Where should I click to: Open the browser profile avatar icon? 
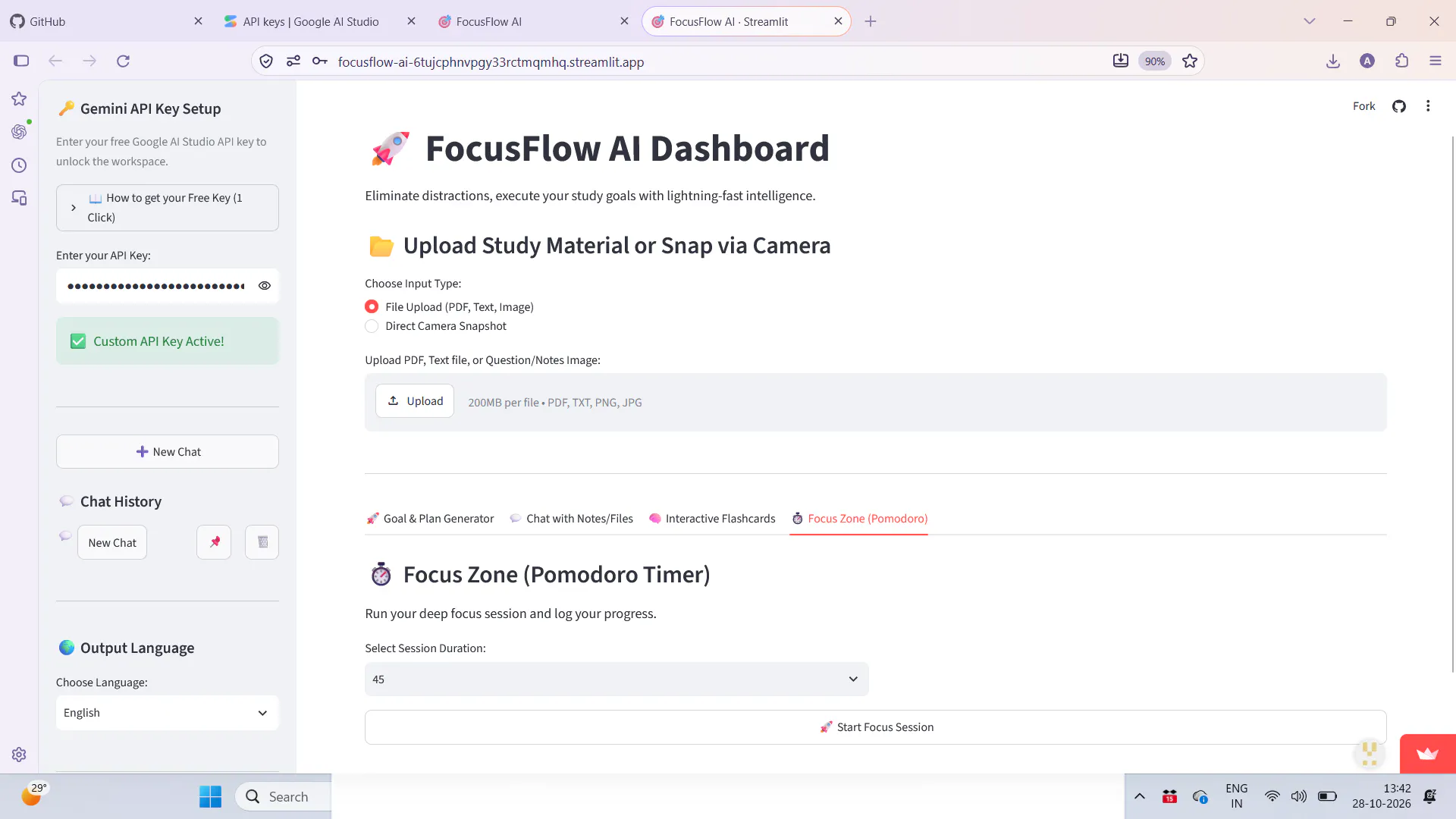(x=1367, y=61)
